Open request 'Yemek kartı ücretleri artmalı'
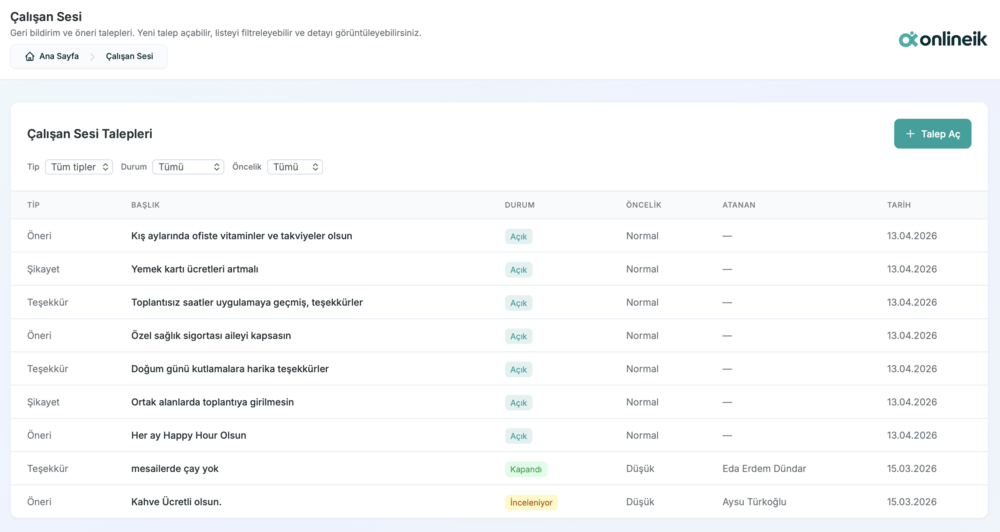 coord(195,269)
